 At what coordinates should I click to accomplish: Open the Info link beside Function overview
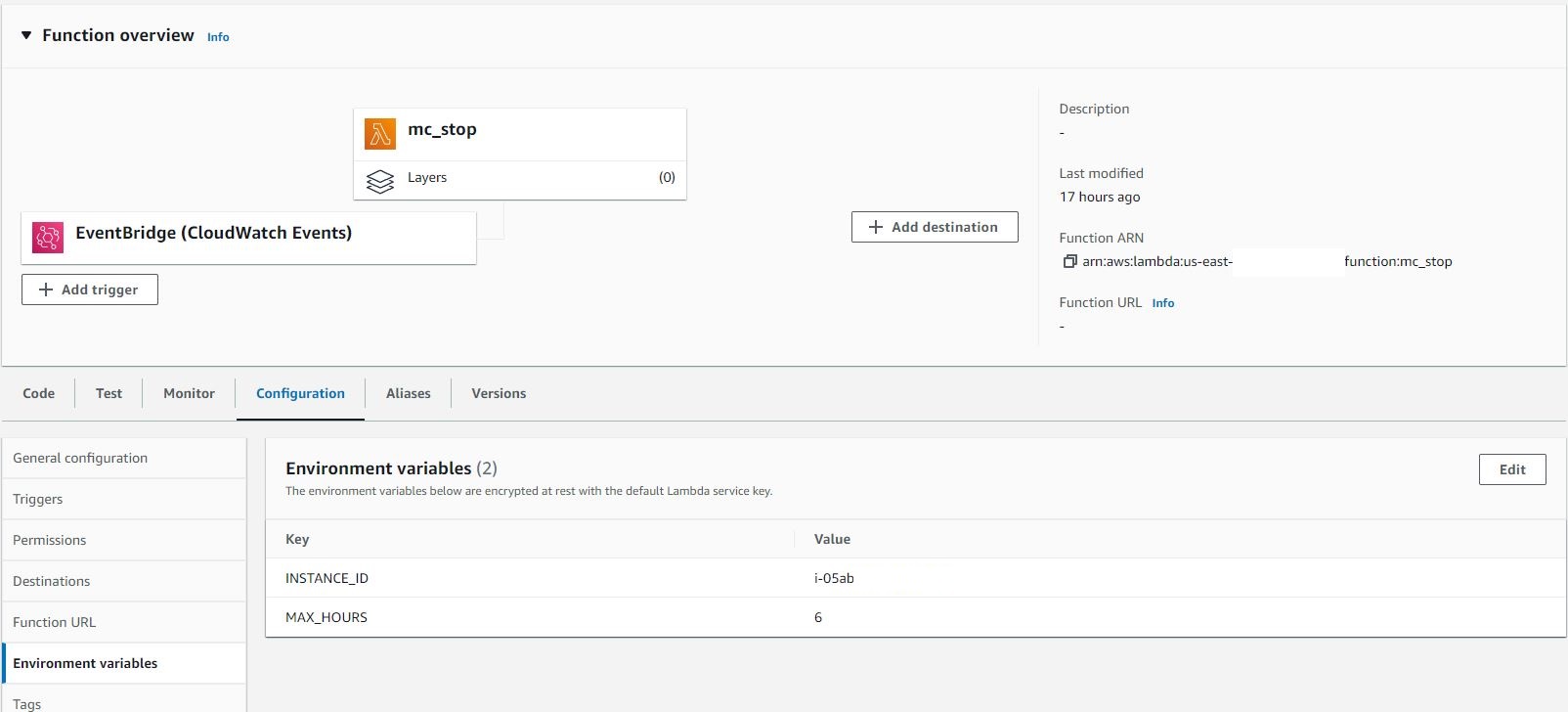click(218, 37)
